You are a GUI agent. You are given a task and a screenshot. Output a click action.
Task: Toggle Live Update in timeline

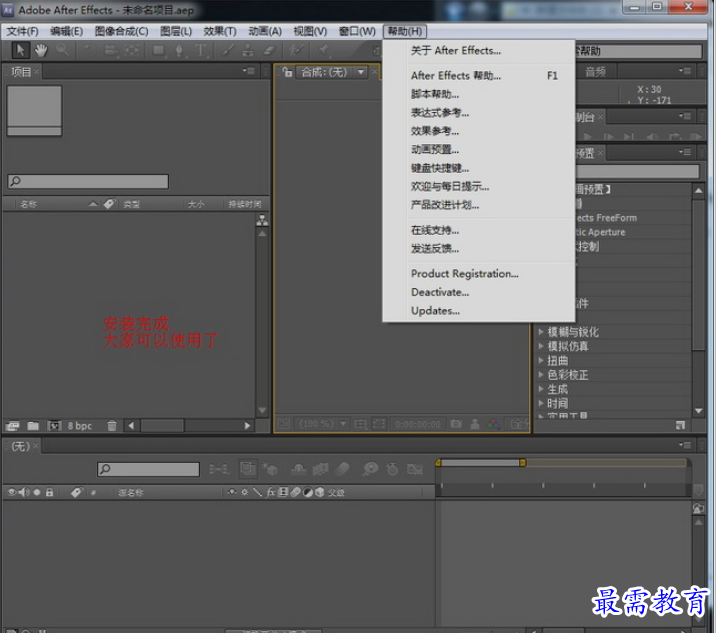point(248,469)
